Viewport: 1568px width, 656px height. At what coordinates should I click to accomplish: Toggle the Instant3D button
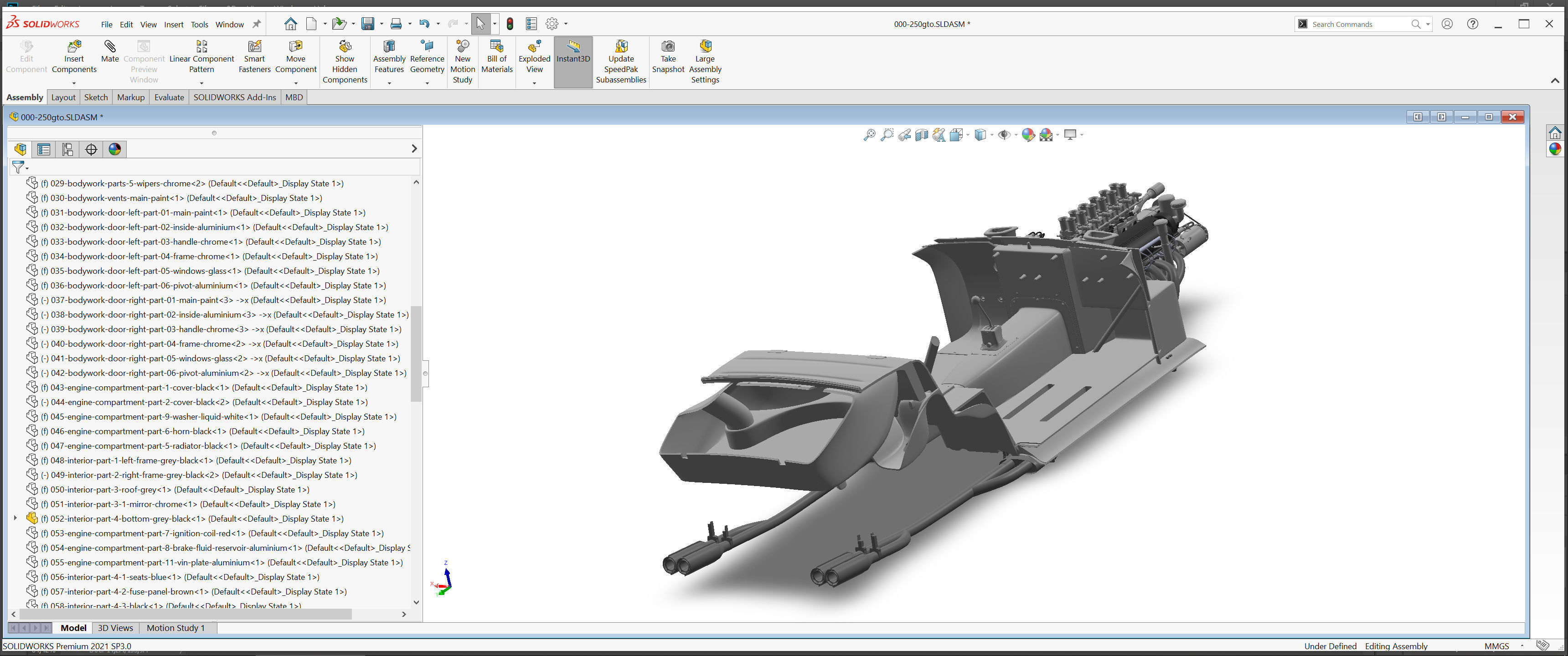point(573,47)
